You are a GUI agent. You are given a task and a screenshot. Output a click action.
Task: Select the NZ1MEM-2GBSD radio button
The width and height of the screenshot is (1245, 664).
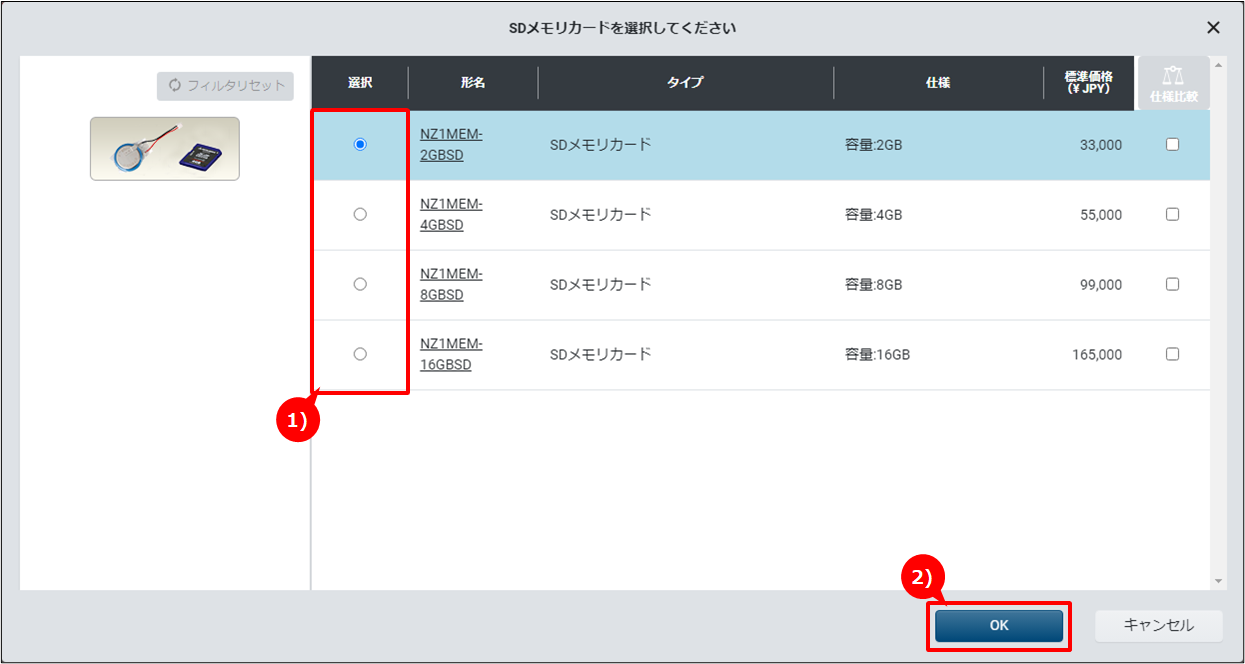[x=360, y=144]
